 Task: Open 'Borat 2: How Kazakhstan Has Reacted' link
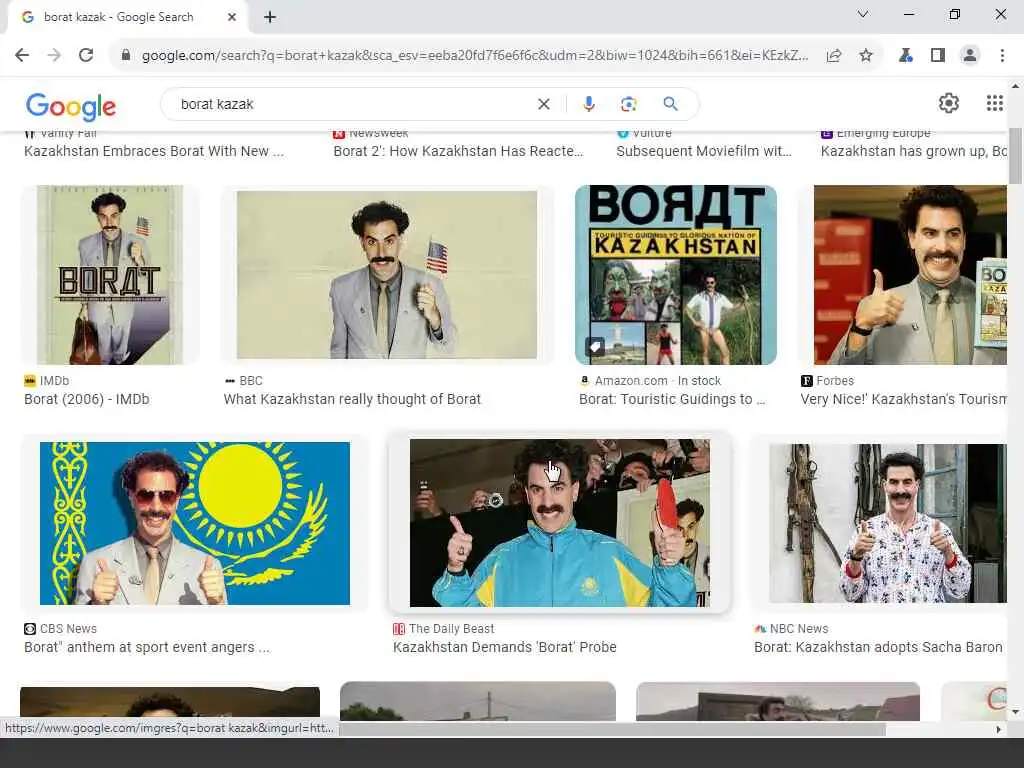[x=458, y=152]
